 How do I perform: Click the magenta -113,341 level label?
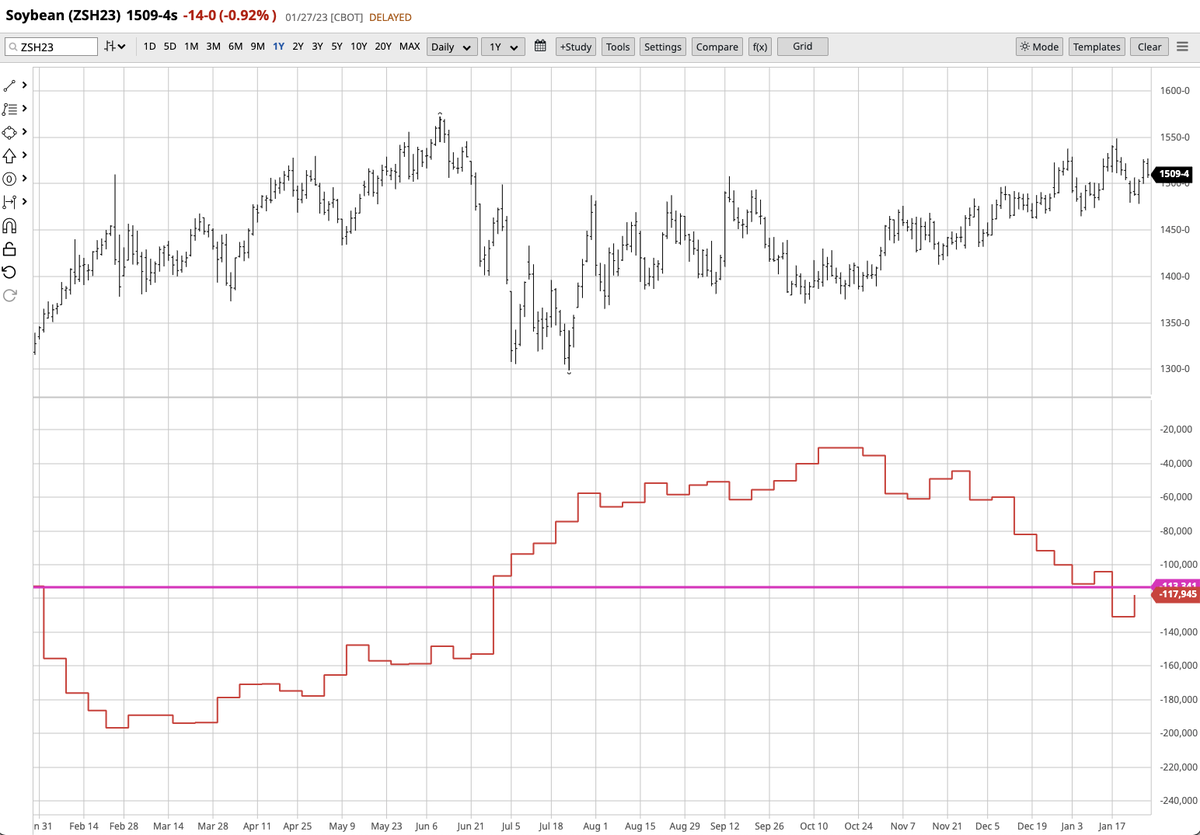(x=1175, y=586)
